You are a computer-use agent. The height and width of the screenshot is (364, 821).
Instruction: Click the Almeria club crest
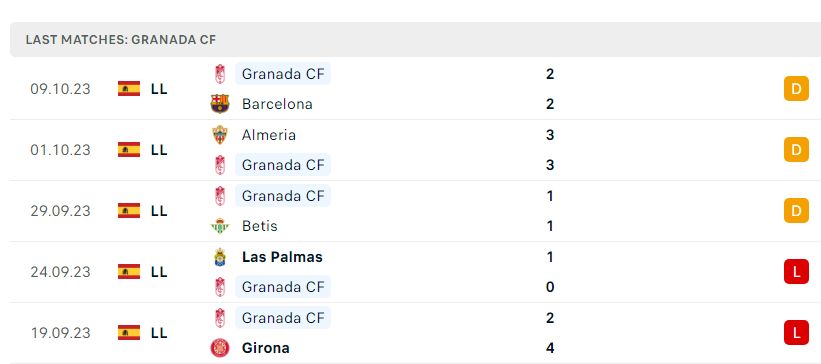pos(220,135)
